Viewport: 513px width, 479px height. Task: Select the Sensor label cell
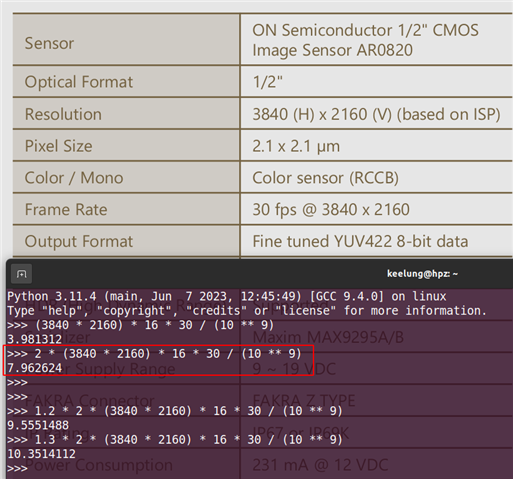pos(126,40)
